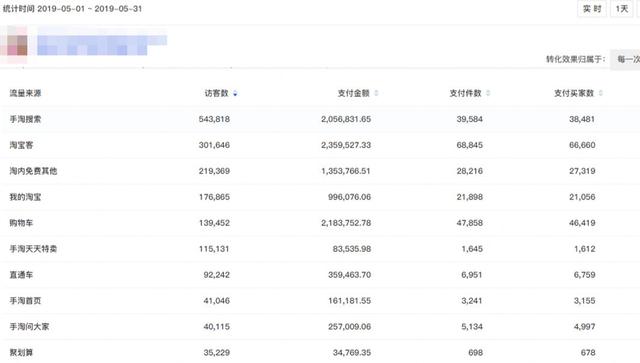Switch to 1天 time range
The height and width of the screenshot is (363, 640).
622,9
